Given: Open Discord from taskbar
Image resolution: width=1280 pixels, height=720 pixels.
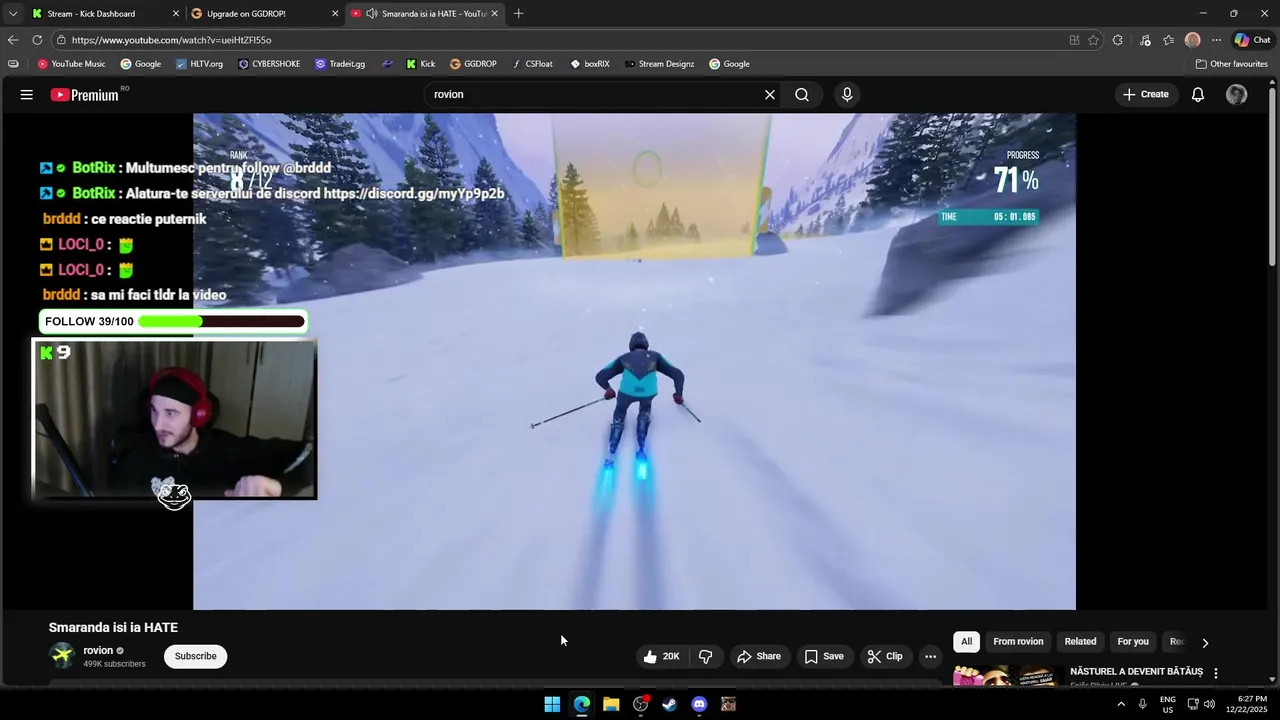Looking at the screenshot, I should click(x=699, y=704).
